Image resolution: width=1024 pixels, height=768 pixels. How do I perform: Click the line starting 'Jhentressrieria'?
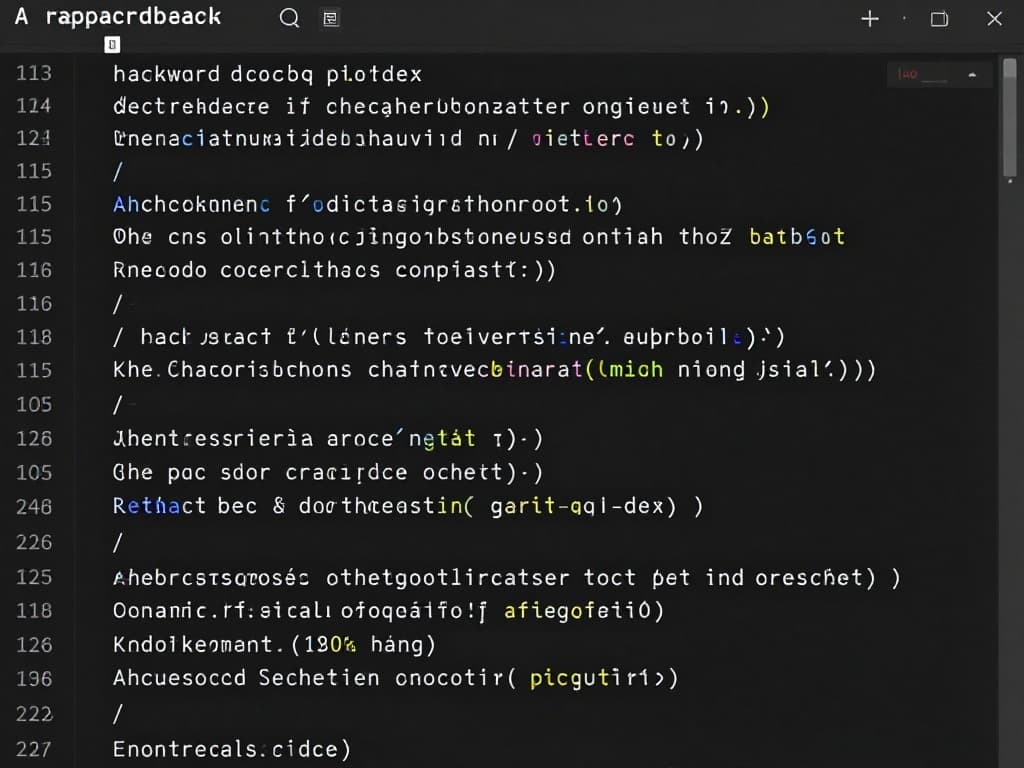click(328, 438)
